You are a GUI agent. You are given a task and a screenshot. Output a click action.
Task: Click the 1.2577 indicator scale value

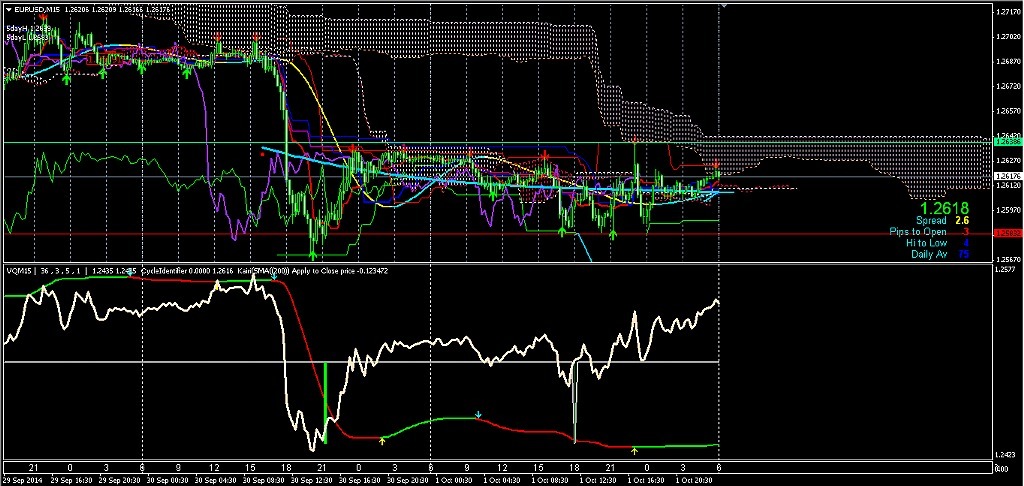pos(1006,269)
